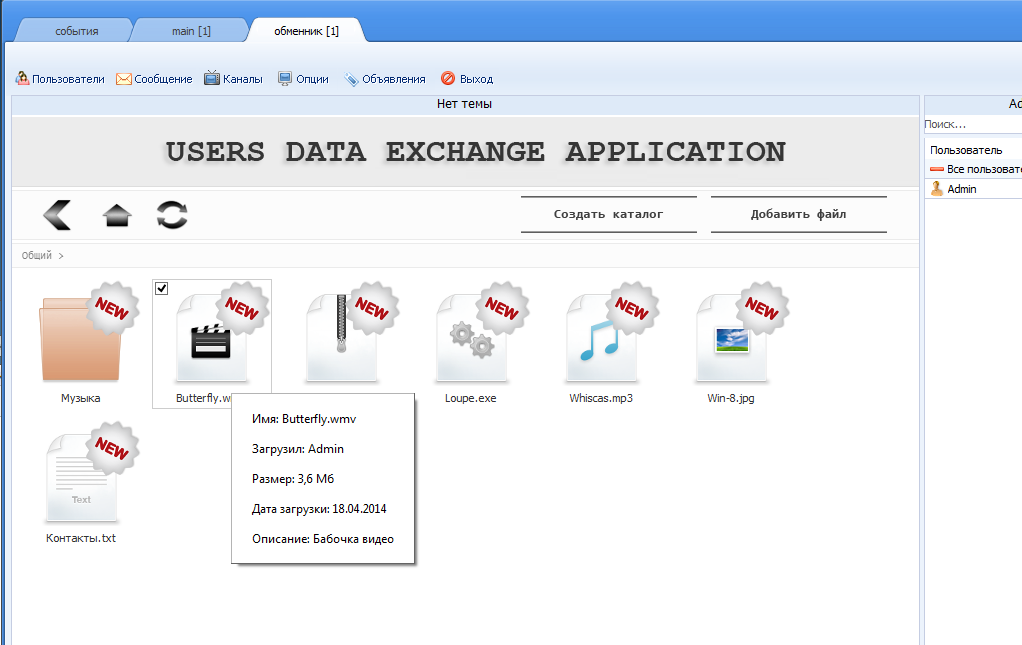
Task: Click the Выход exit button
Action: [467, 79]
